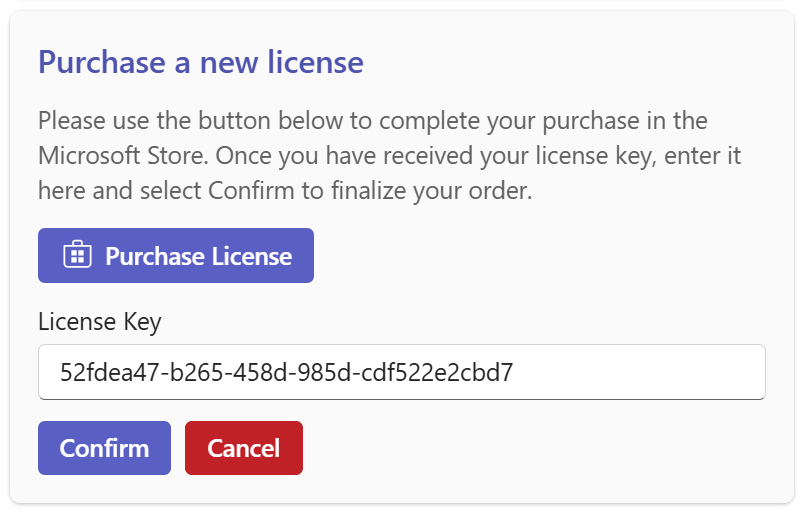Click the Confirm button
The width and height of the screenshot is (806, 515).
tap(104, 448)
